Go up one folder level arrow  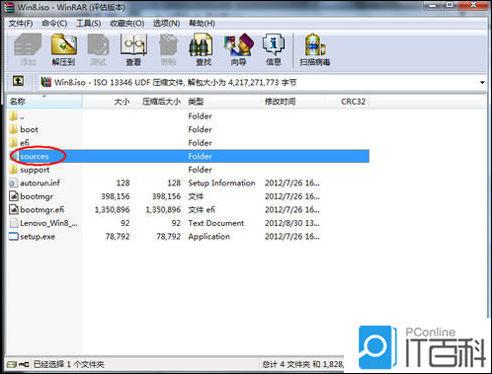click(18, 81)
